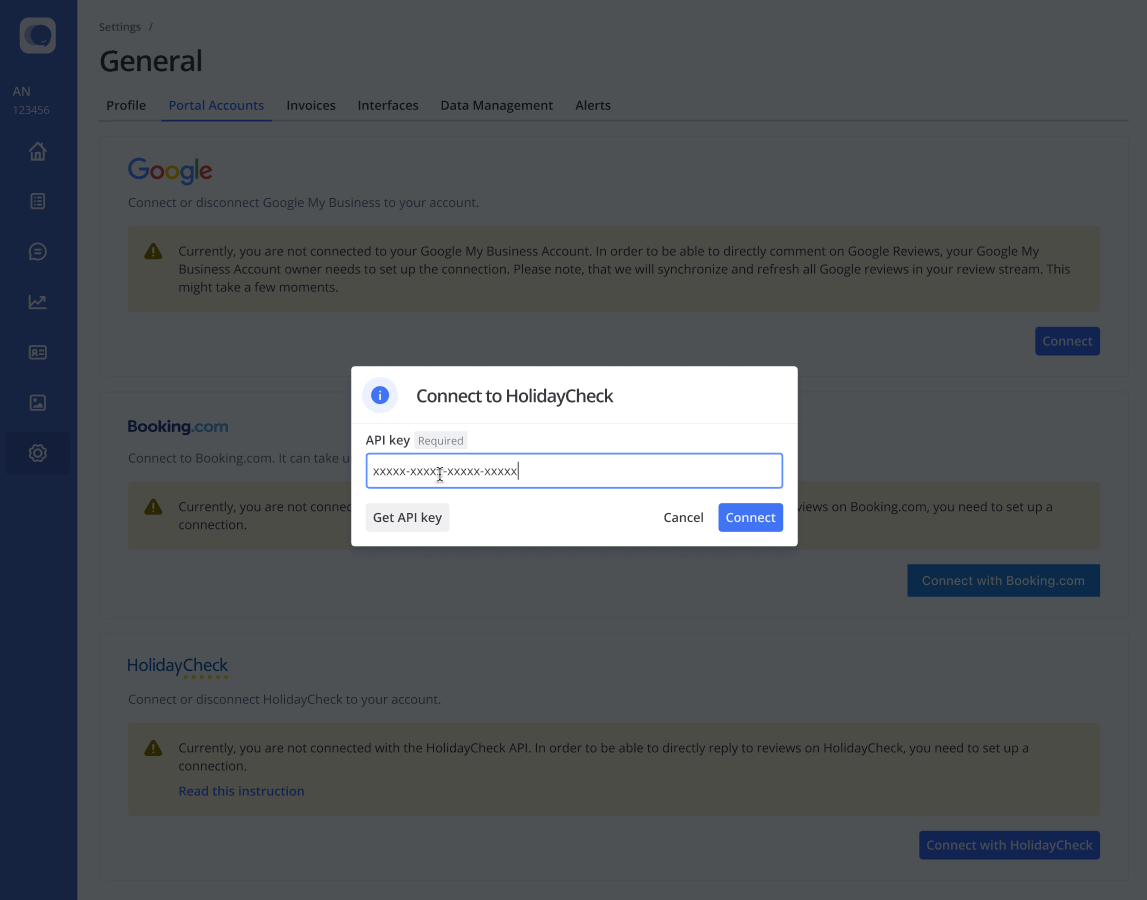This screenshot has height=900, width=1147.
Task: Open the chat bubble sidebar icon
Action: (x=37, y=252)
